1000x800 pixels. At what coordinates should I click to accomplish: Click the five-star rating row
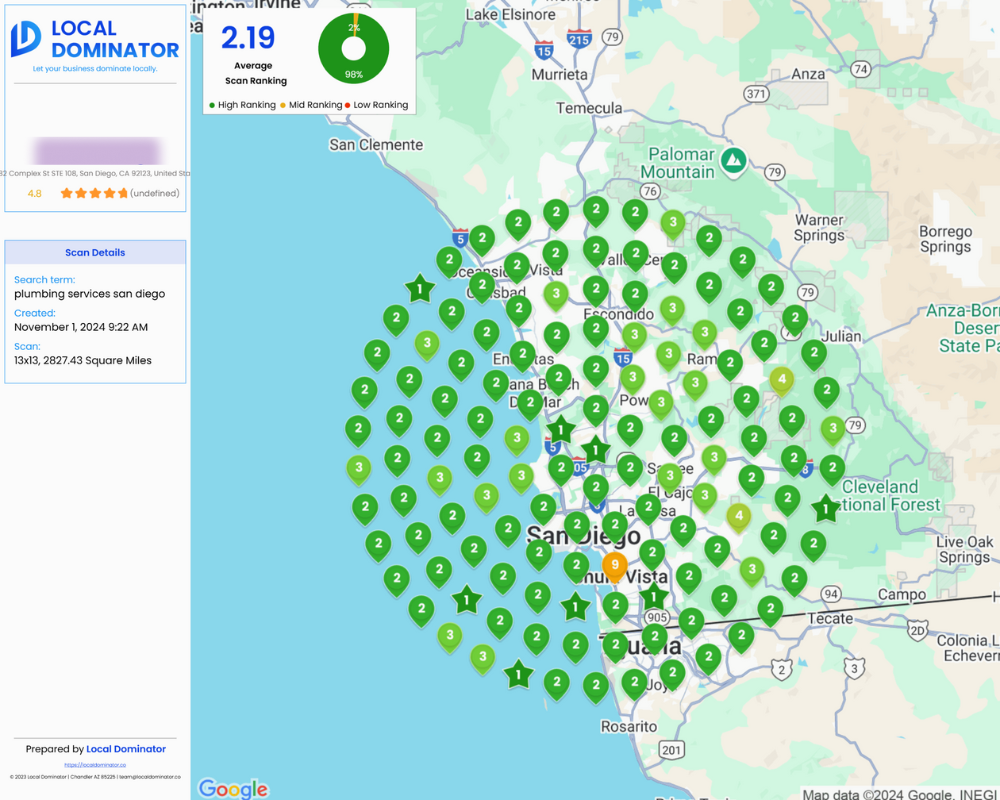click(94, 193)
